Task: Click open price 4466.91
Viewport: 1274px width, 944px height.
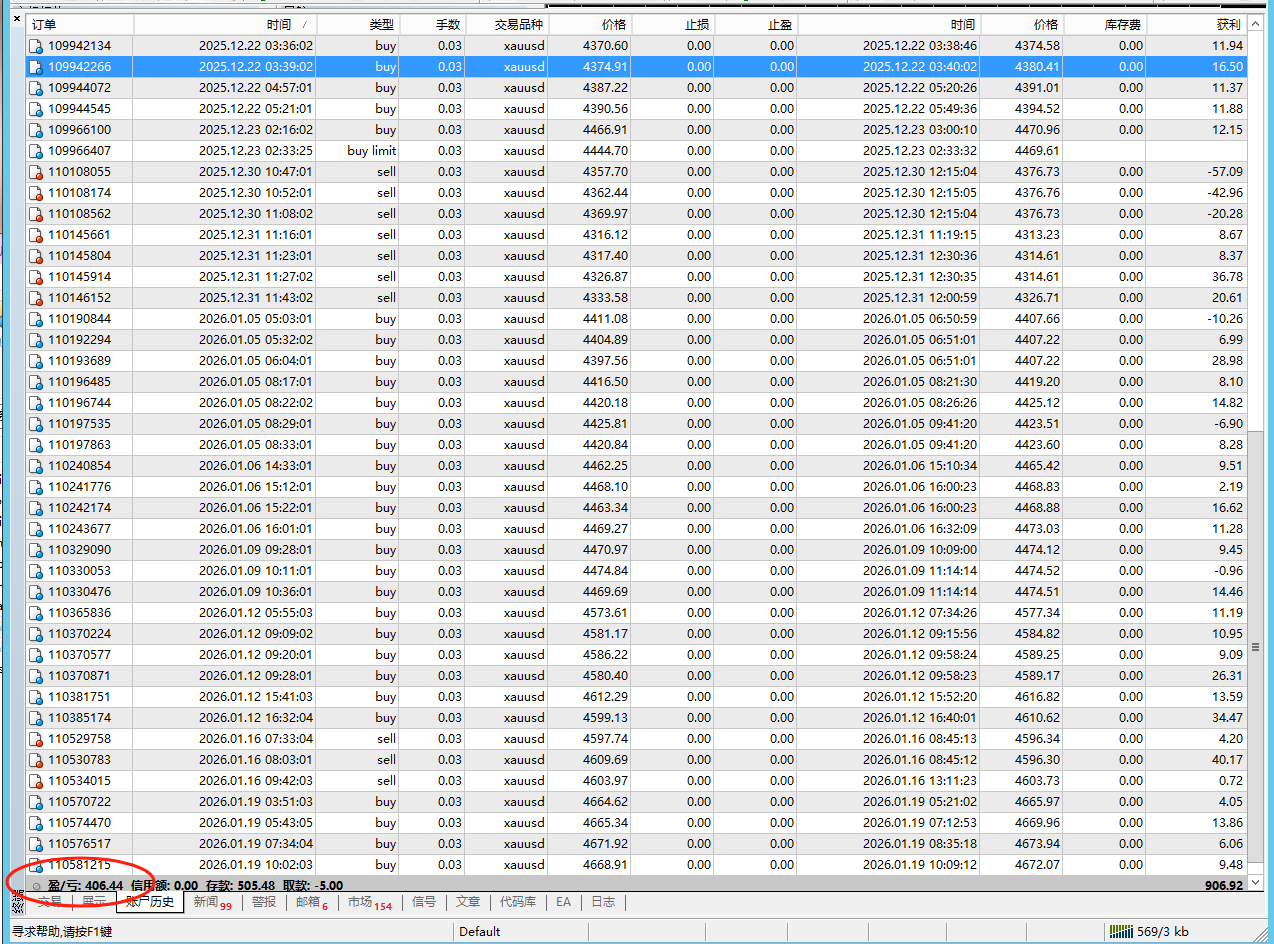Action: click(x=606, y=130)
